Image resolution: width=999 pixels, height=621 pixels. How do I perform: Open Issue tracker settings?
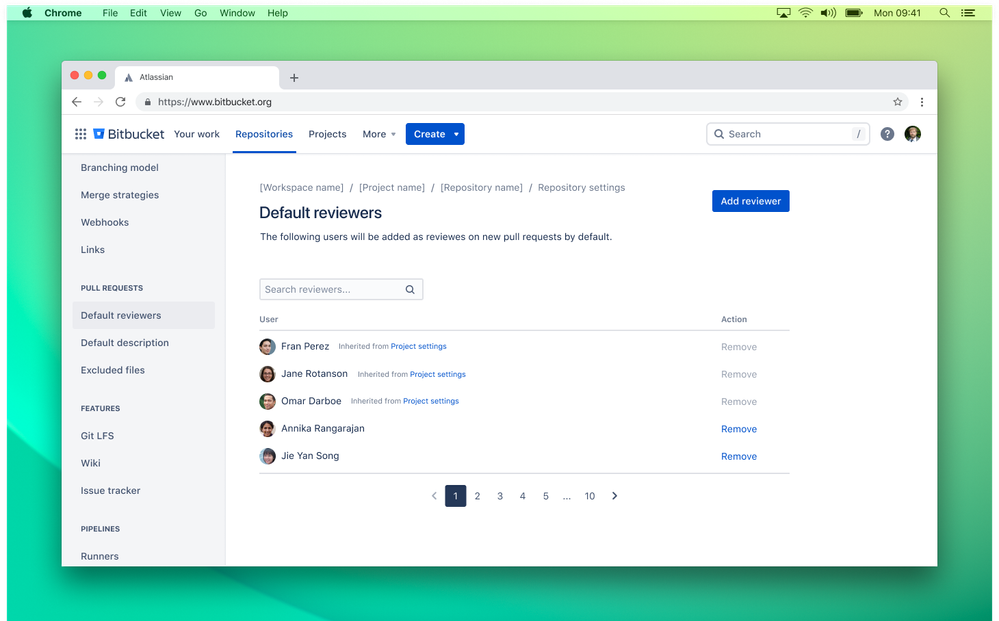click(110, 490)
